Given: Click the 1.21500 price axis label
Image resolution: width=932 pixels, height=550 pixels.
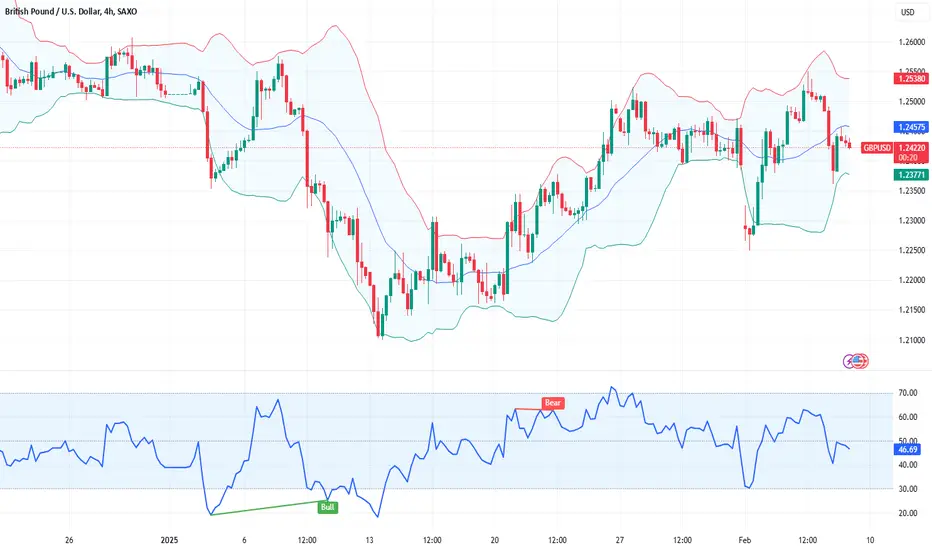Looking at the screenshot, I should (x=912, y=310).
